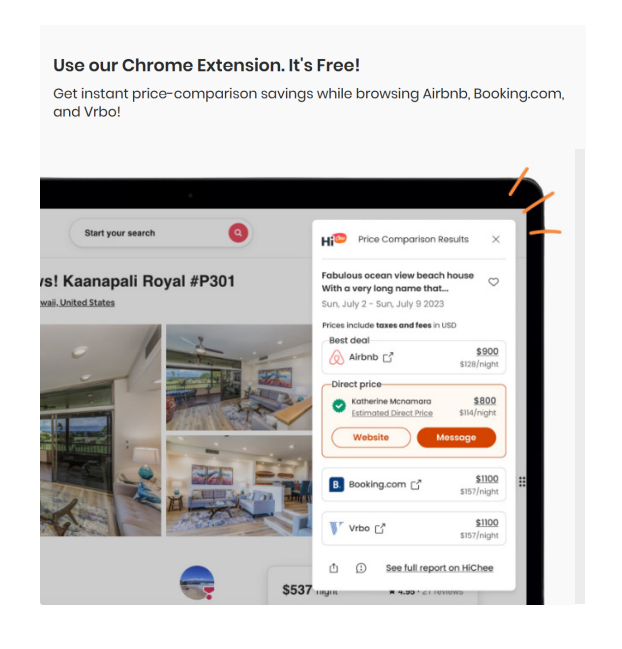Close the Price Comparison Results panel
622x649 pixels.
tap(495, 239)
